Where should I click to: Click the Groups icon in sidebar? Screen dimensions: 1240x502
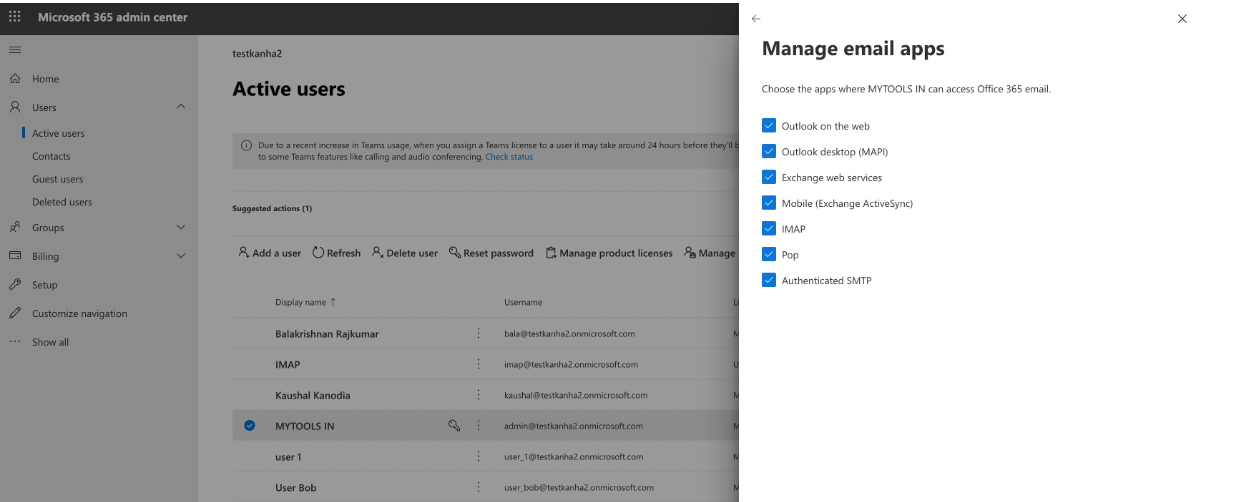[15, 227]
